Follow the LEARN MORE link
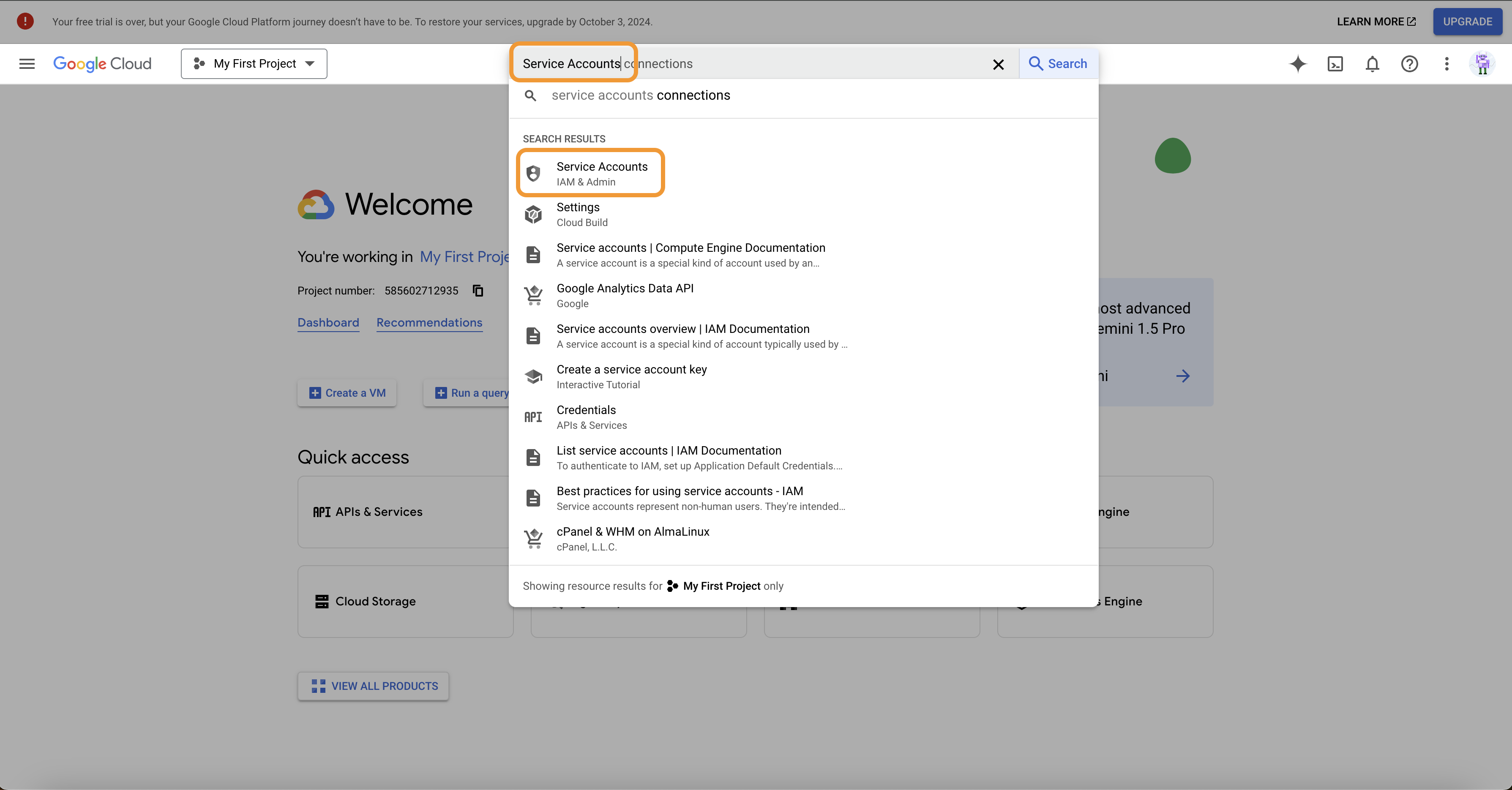Screen dimensions: 1512x790 tap(1376, 22)
